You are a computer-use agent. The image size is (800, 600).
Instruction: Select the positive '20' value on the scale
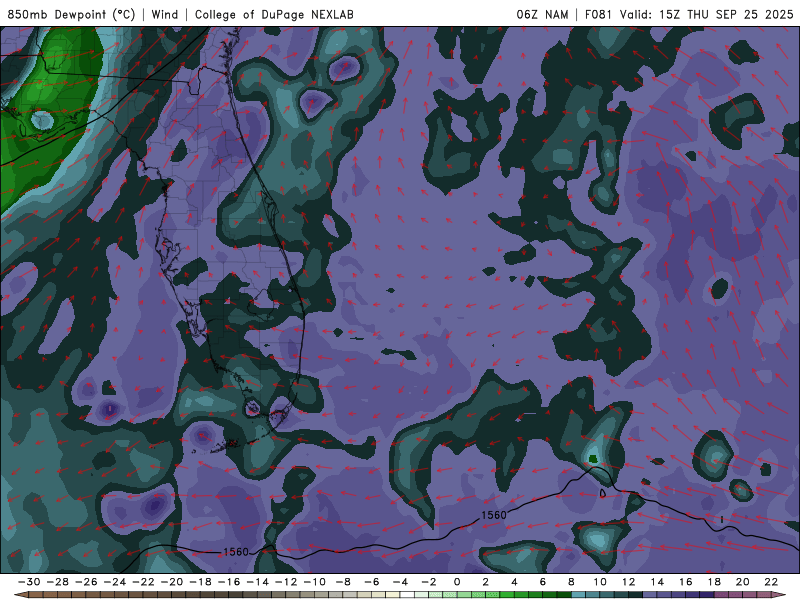pyautogui.click(x=743, y=582)
